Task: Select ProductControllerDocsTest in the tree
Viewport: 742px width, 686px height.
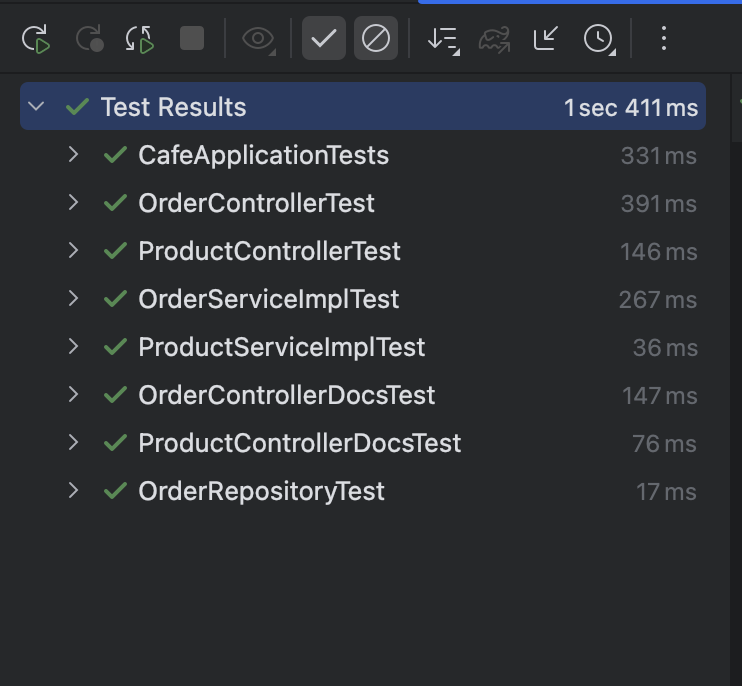Action: [299, 443]
